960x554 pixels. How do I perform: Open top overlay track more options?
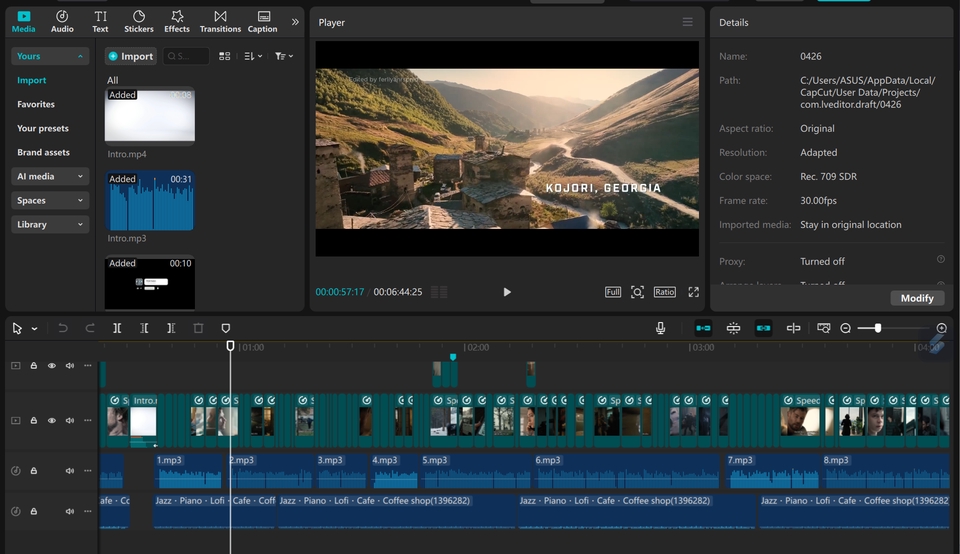click(x=88, y=365)
